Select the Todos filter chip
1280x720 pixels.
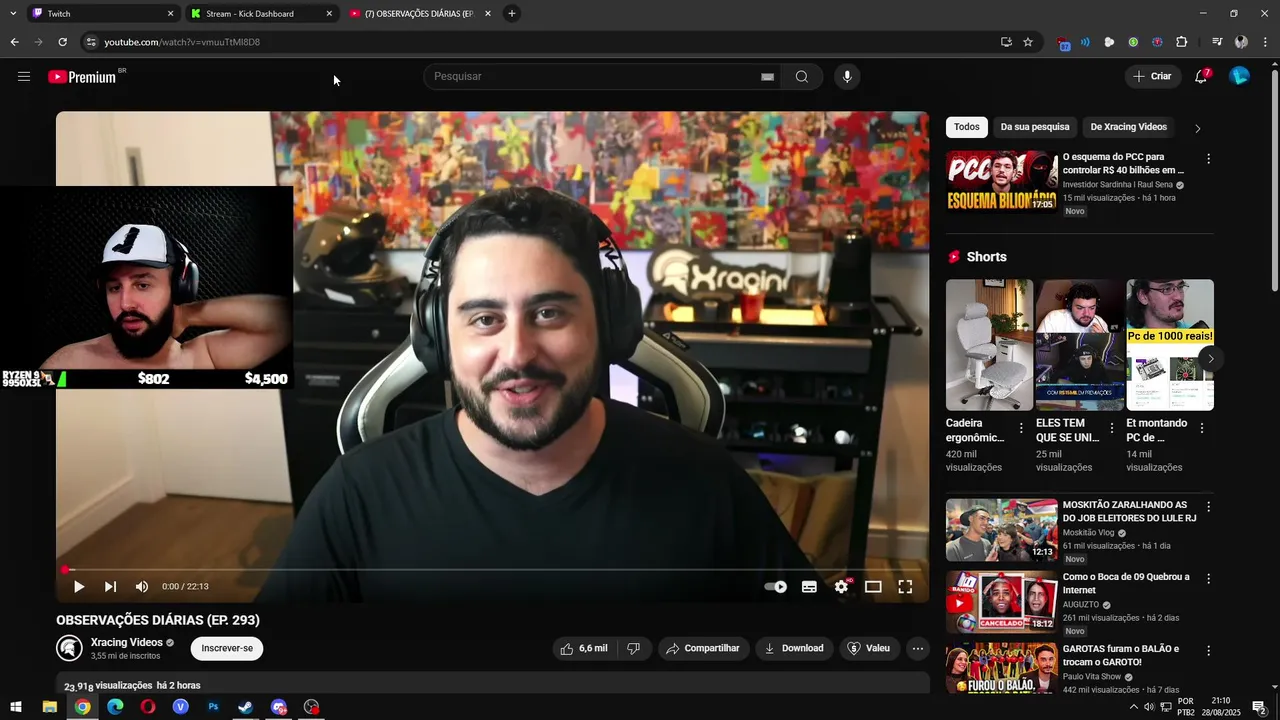pyautogui.click(x=967, y=127)
